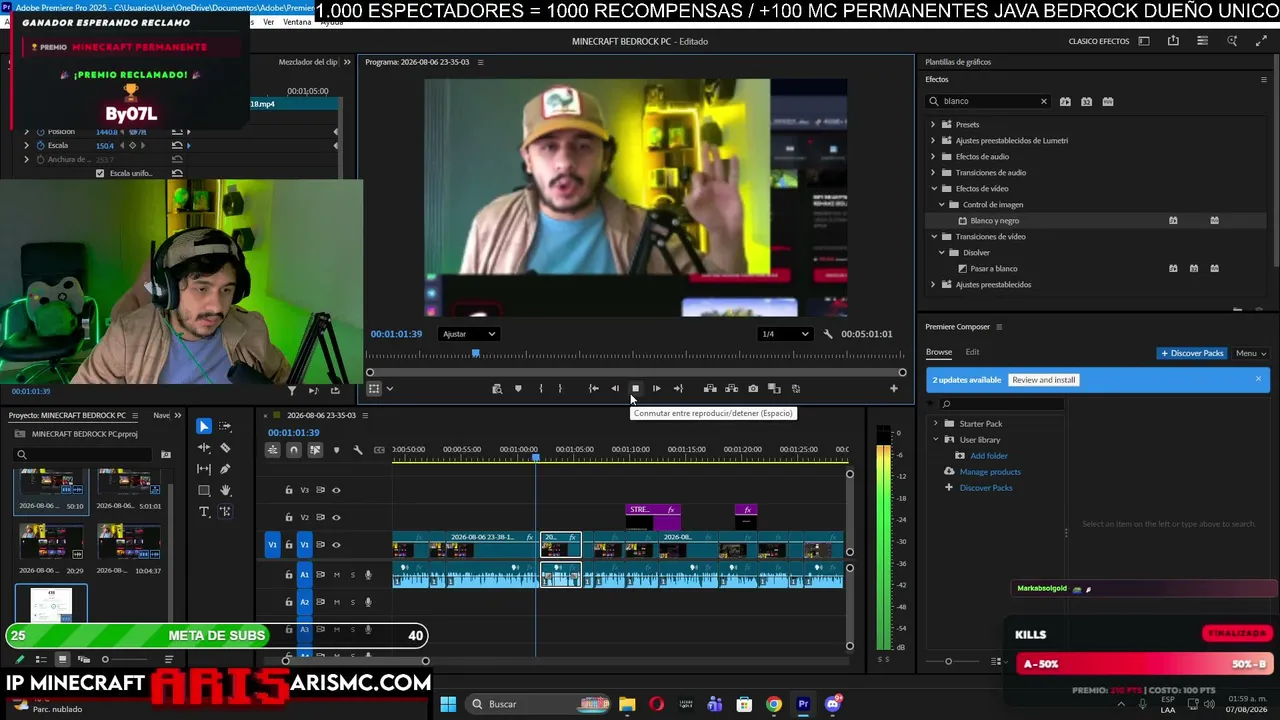The height and width of the screenshot is (720, 1280).
Task: Filter by YUV effects icon
Action: click(1107, 102)
